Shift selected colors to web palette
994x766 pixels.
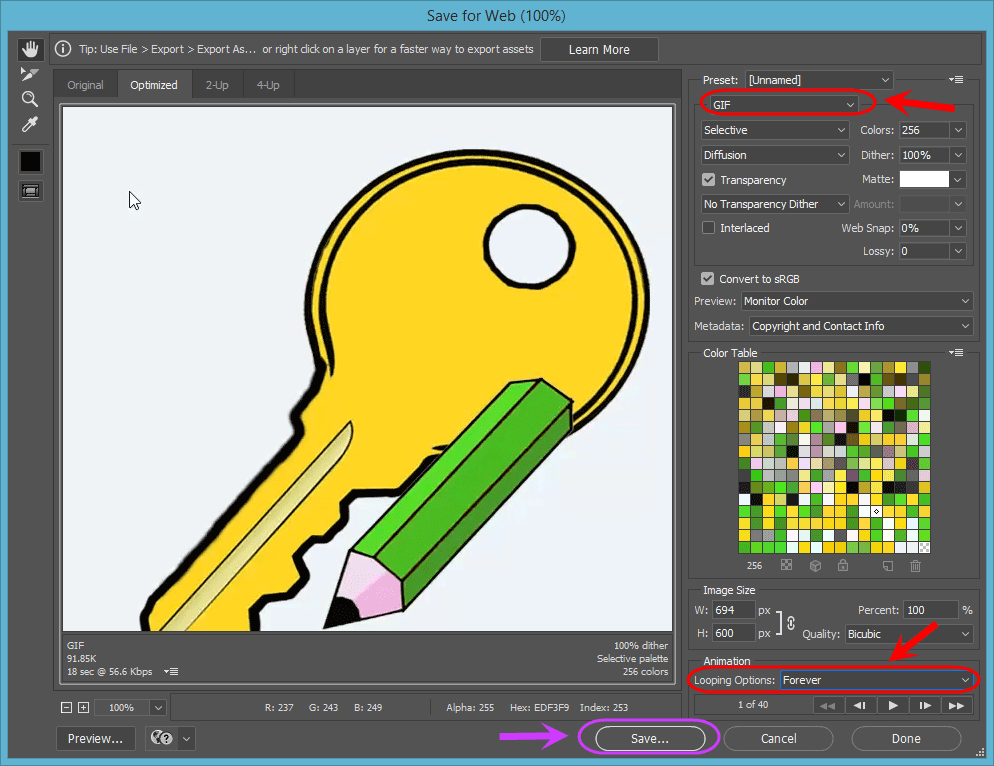pos(815,565)
